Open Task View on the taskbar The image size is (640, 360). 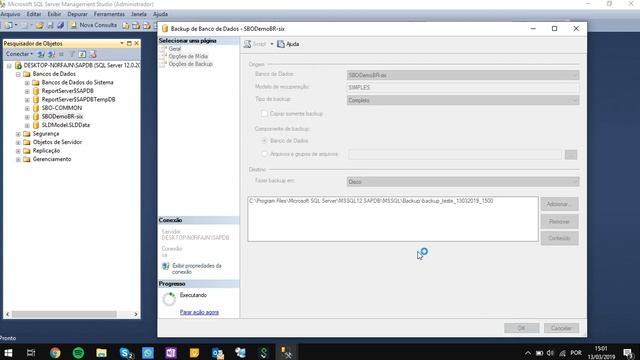pos(31,353)
